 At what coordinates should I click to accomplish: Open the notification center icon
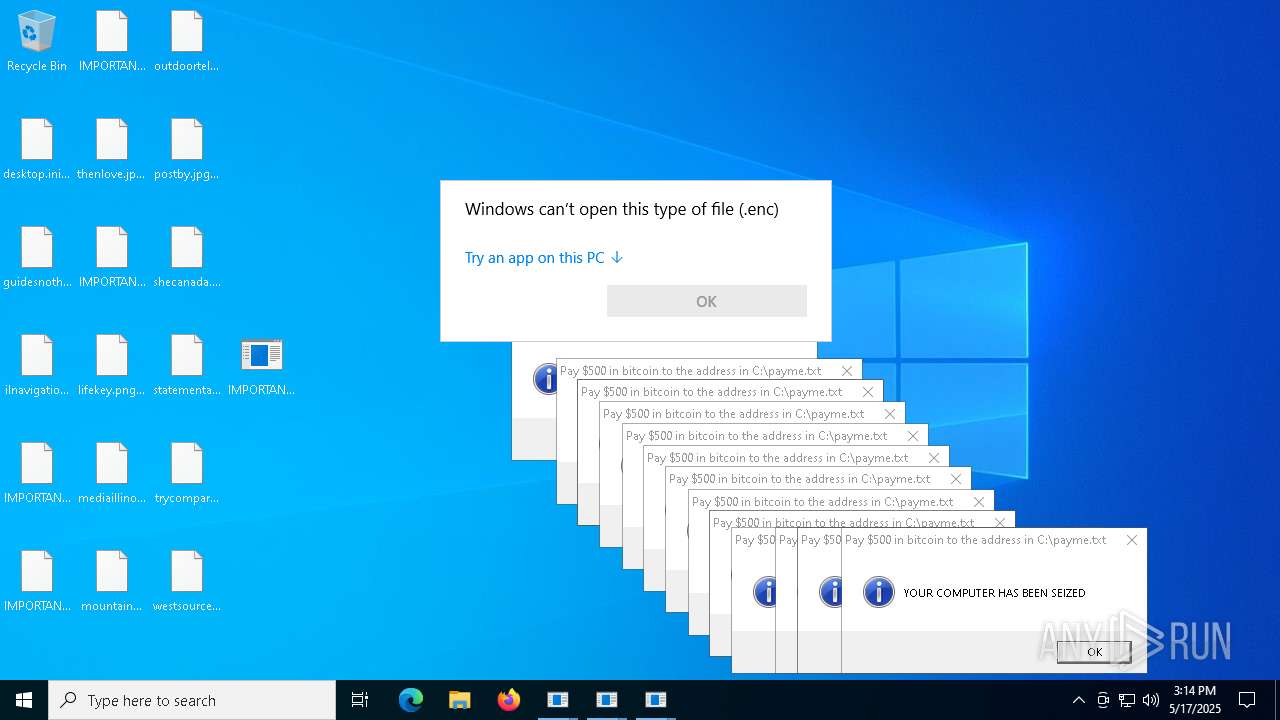coord(1247,700)
